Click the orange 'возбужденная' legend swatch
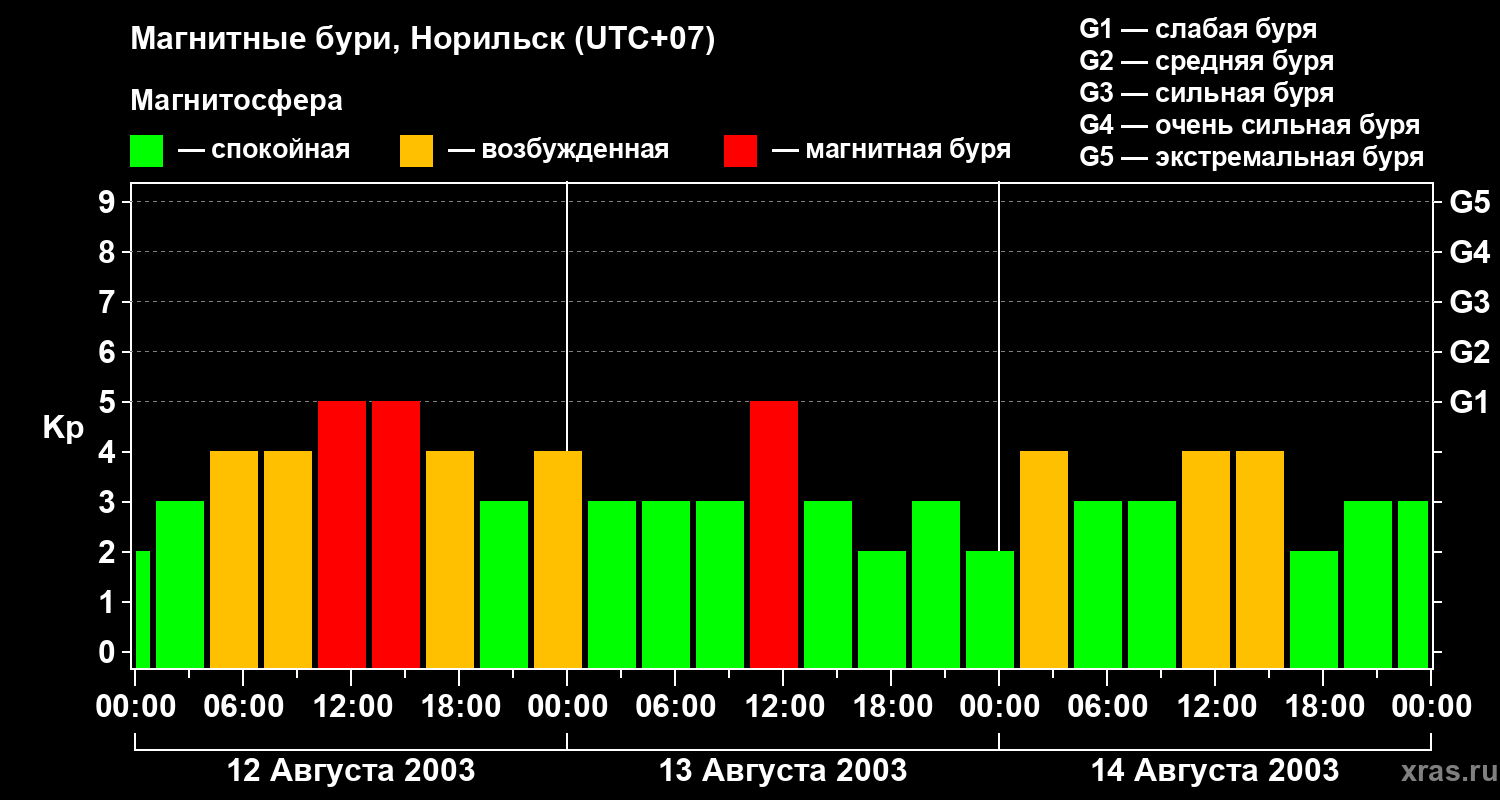 point(416,151)
